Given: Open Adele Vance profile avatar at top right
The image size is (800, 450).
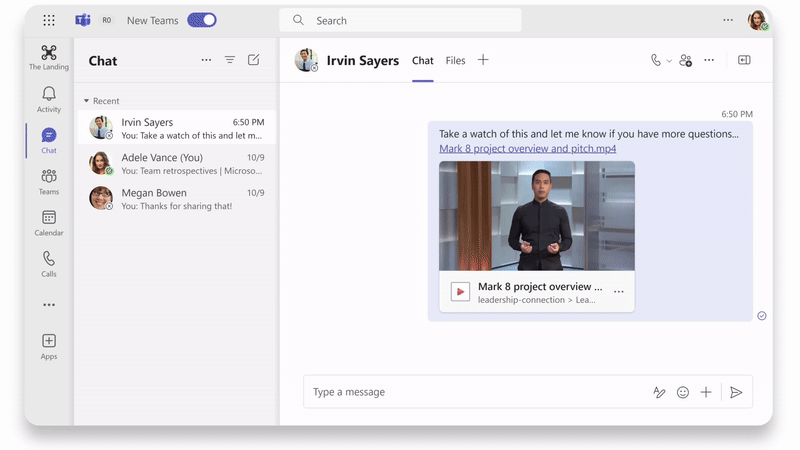Looking at the screenshot, I should tap(758, 20).
